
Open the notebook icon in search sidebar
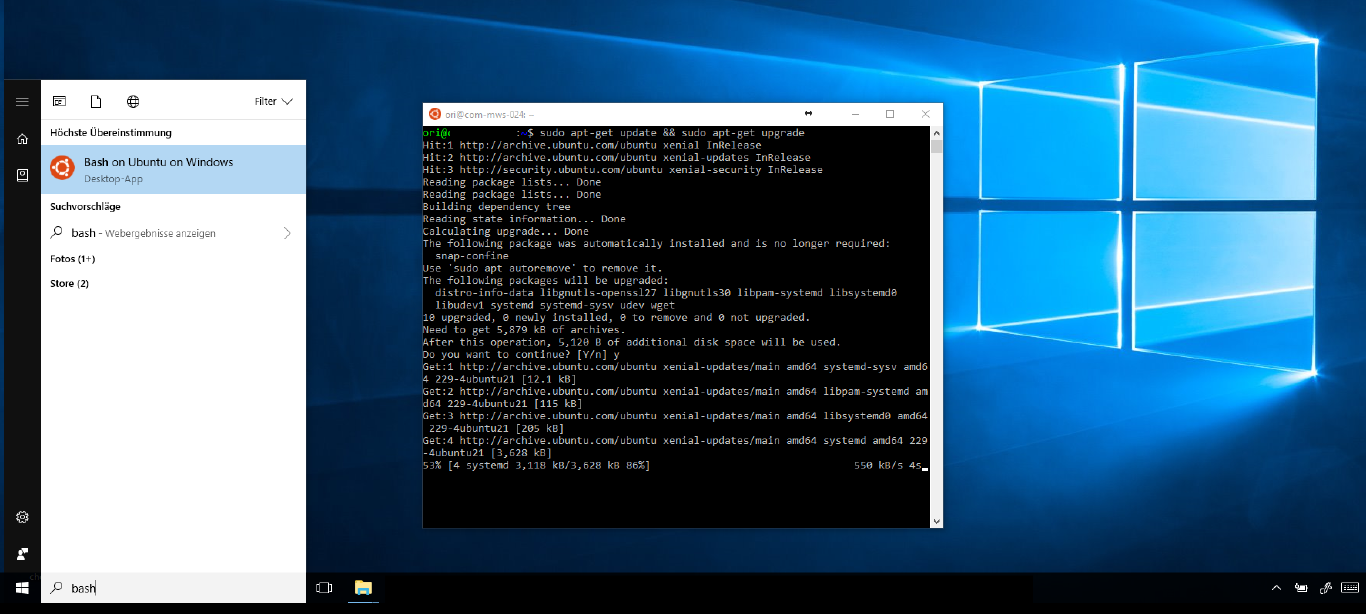point(21,175)
